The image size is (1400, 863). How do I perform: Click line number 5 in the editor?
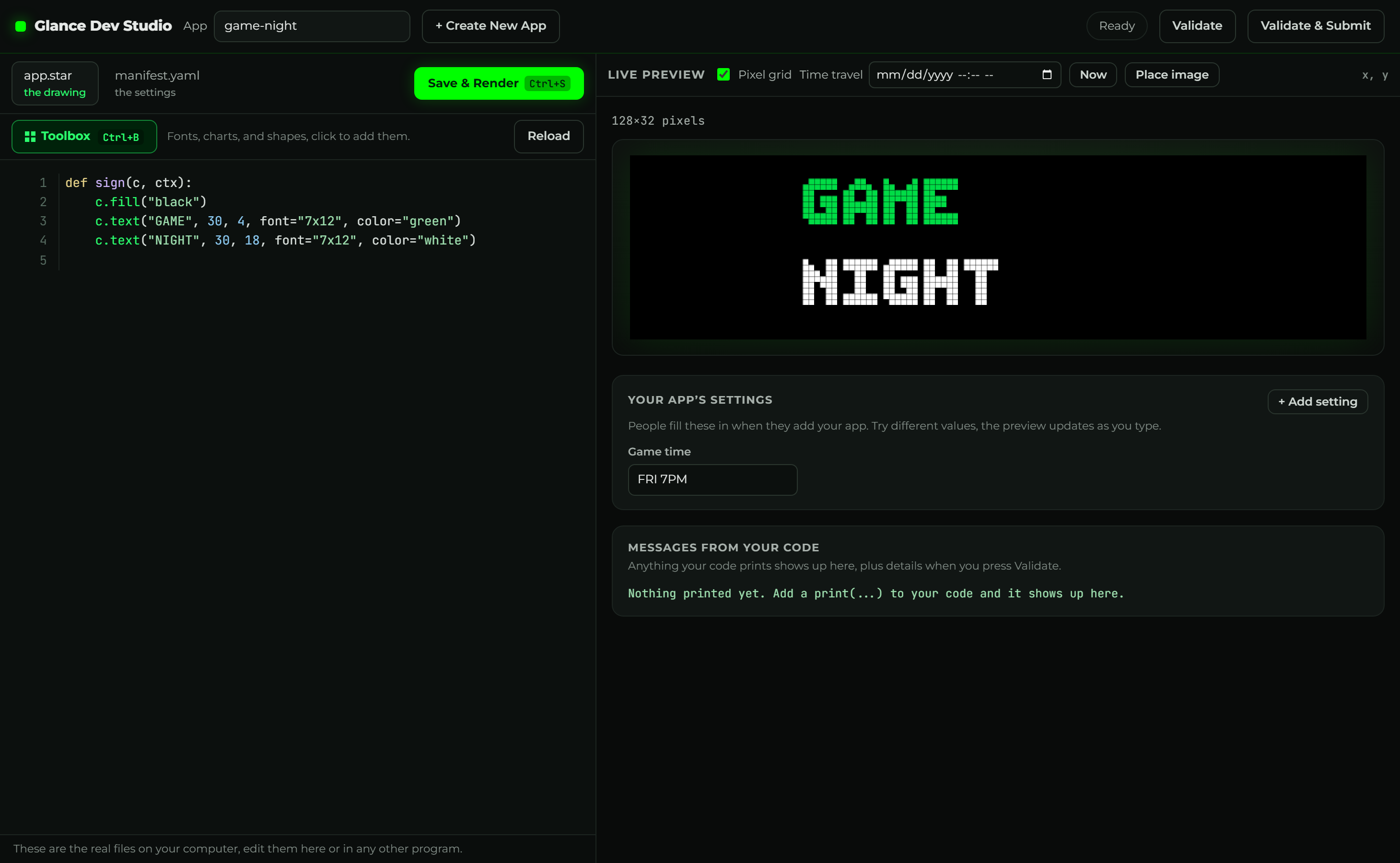[43, 260]
